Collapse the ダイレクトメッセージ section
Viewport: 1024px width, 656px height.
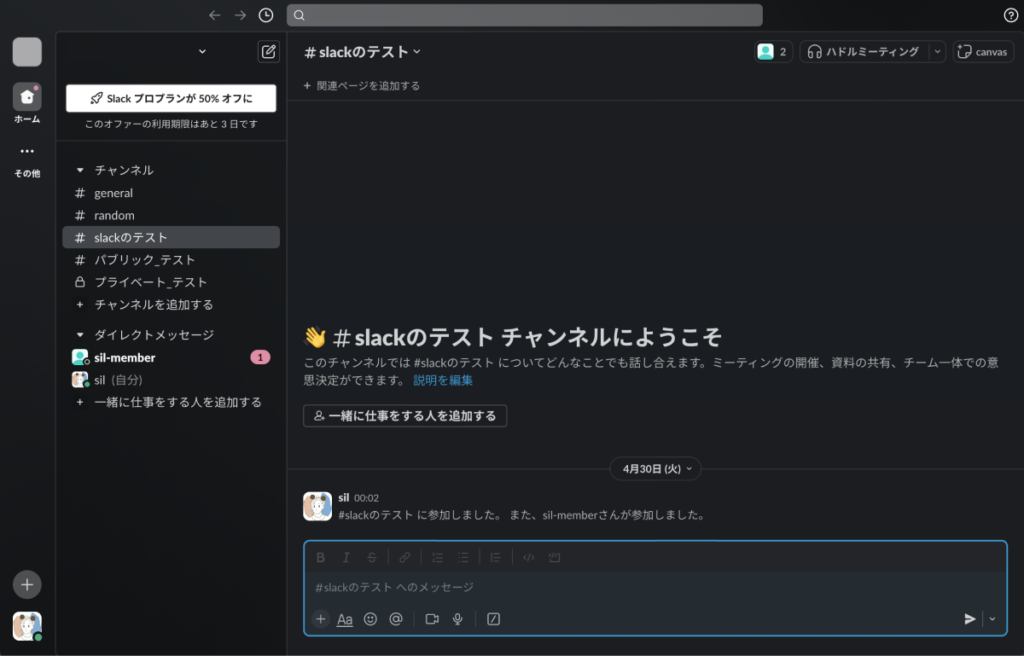81,335
